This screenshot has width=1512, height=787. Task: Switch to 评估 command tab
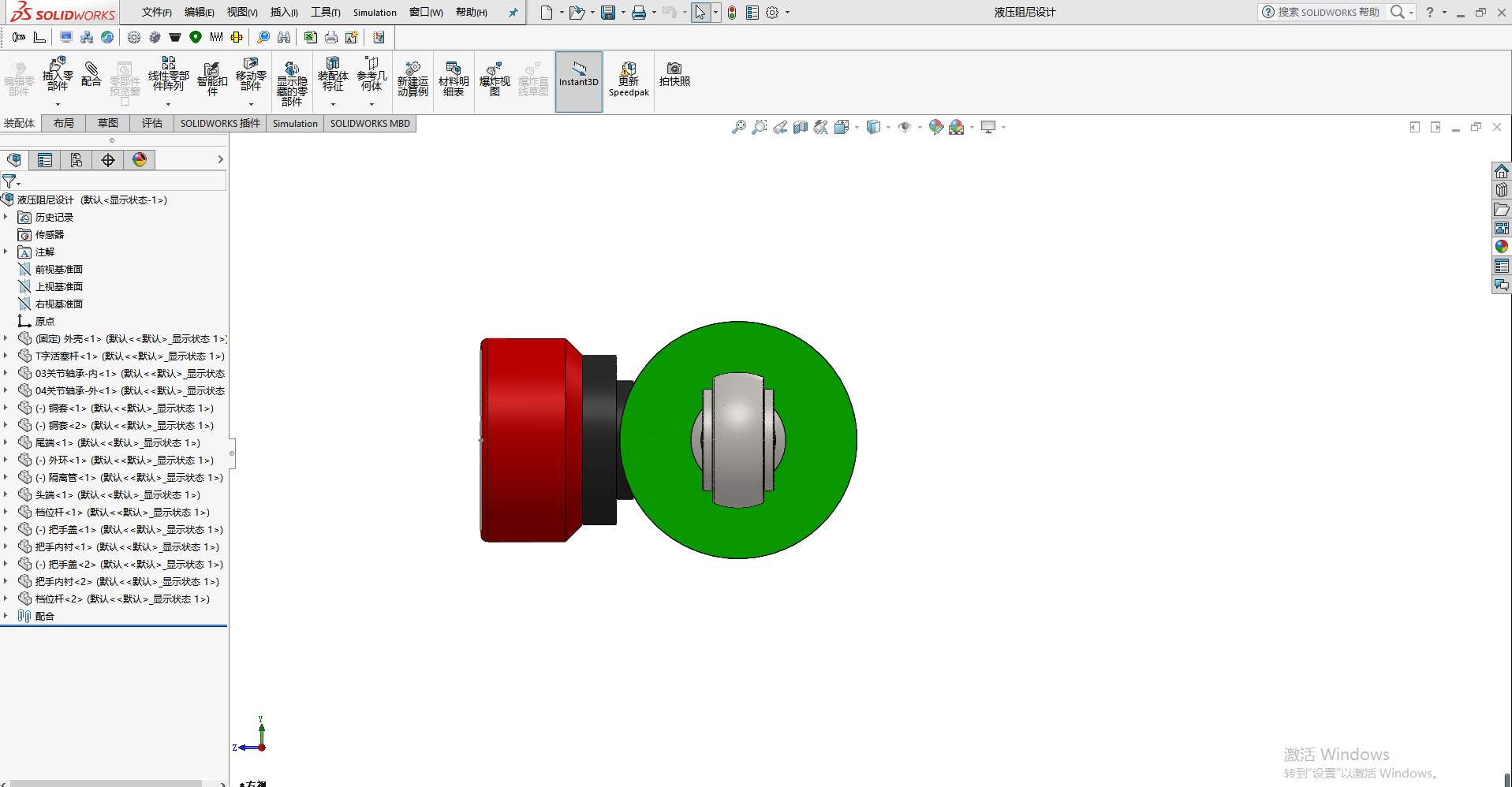coord(152,123)
